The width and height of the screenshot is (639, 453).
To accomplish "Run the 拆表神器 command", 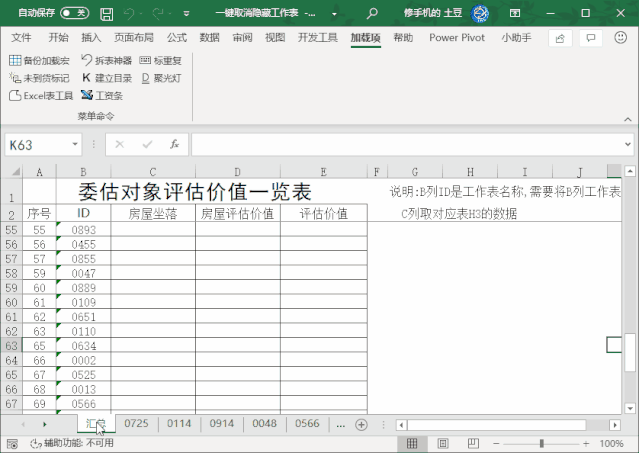I will click(106, 61).
